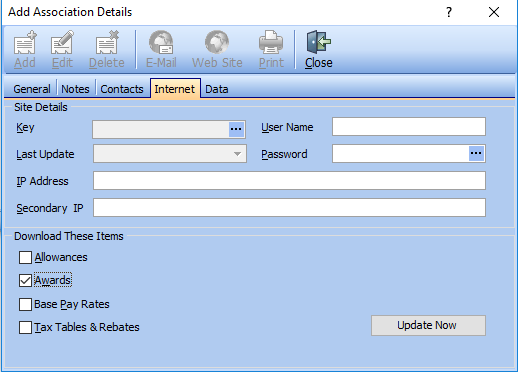
Task: Tick the Base Pay Rates checkbox
Action: pos(25,304)
